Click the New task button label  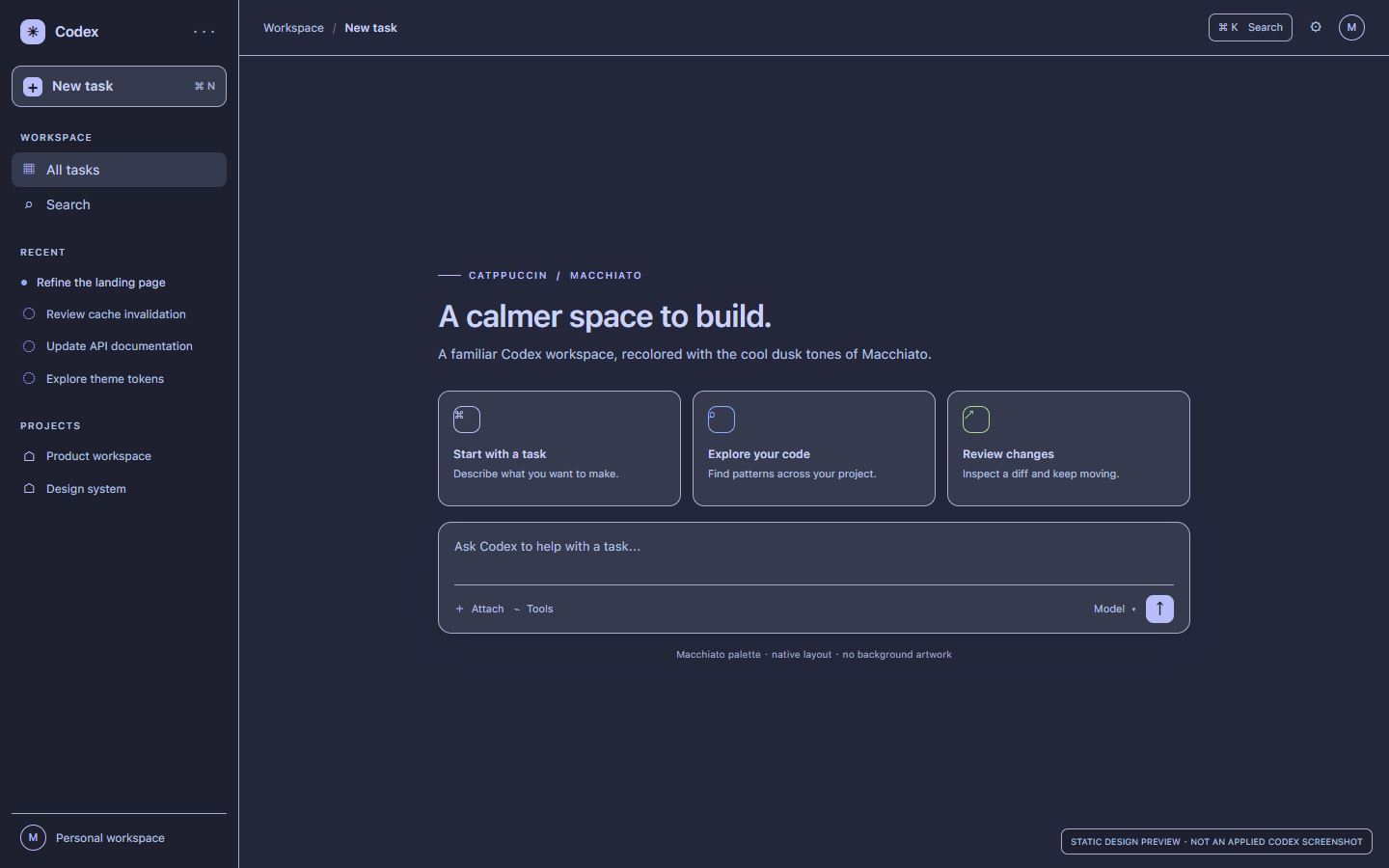(x=82, y=86)
